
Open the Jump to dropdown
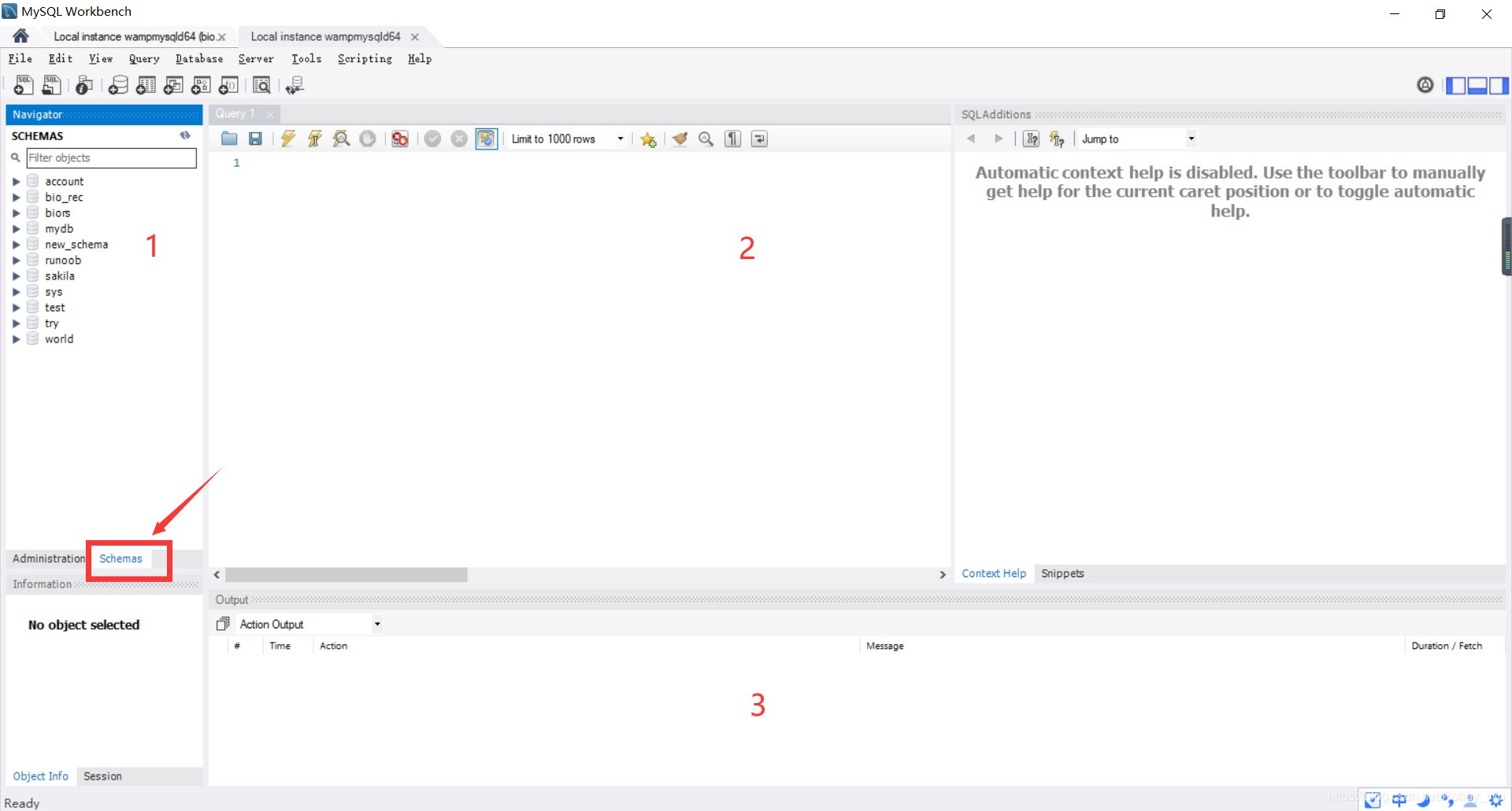[1137, 139]
